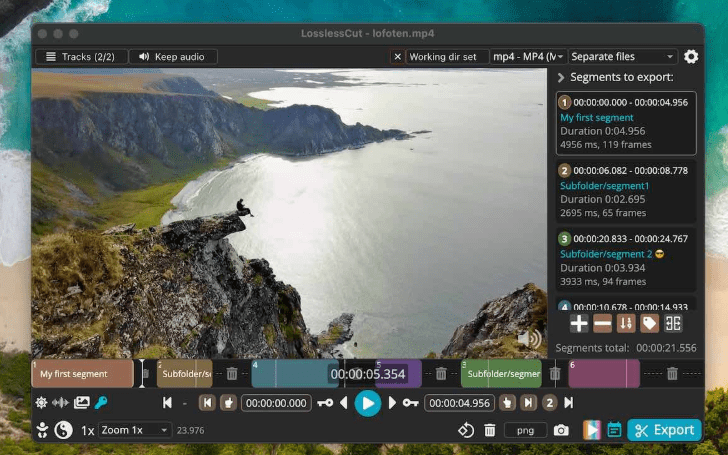Click the rotation preview icon
This screenshot has height=455, width=728.
[x=466, y=430]
